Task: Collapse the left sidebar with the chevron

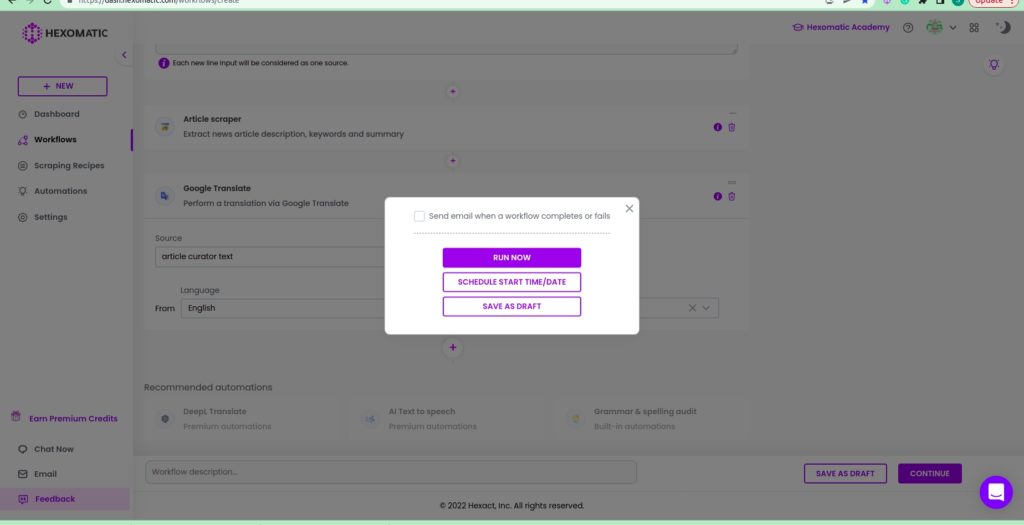Action: [124, 55]
